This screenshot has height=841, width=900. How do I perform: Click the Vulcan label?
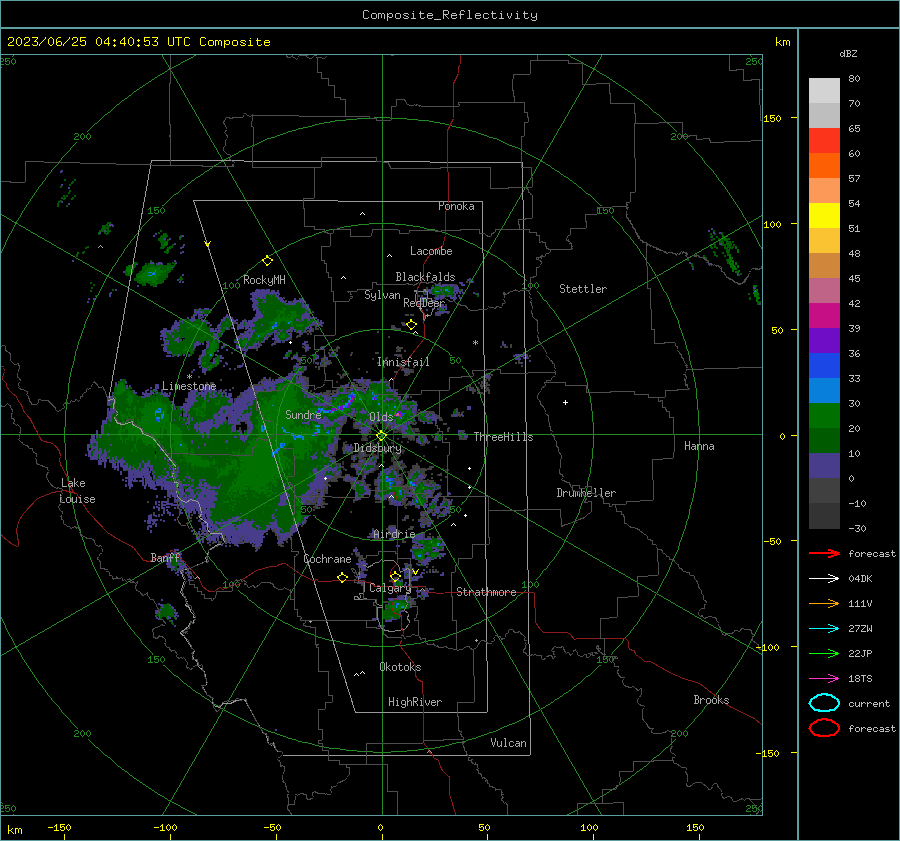(508, 743)
